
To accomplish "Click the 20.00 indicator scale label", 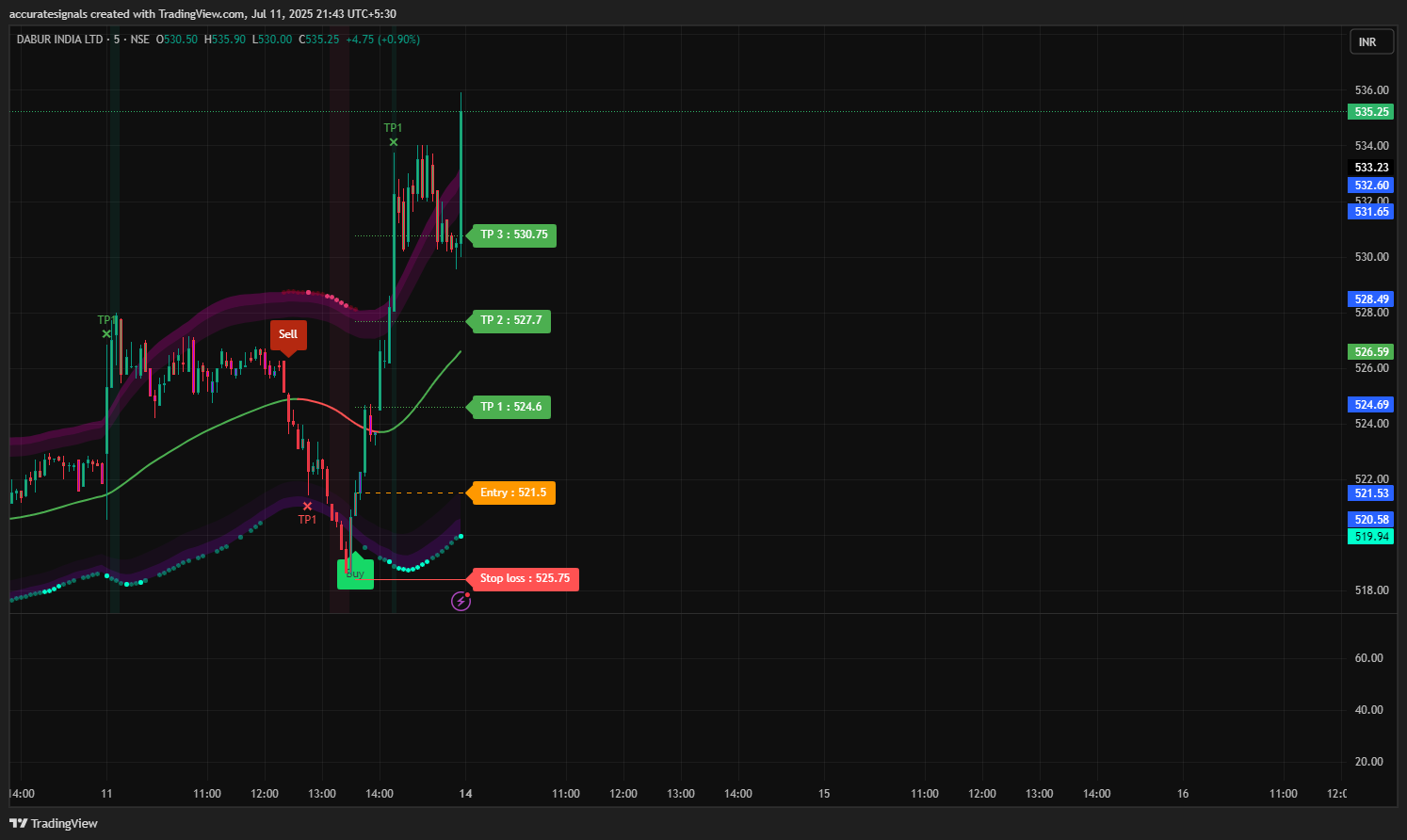I will [1368, 762].
